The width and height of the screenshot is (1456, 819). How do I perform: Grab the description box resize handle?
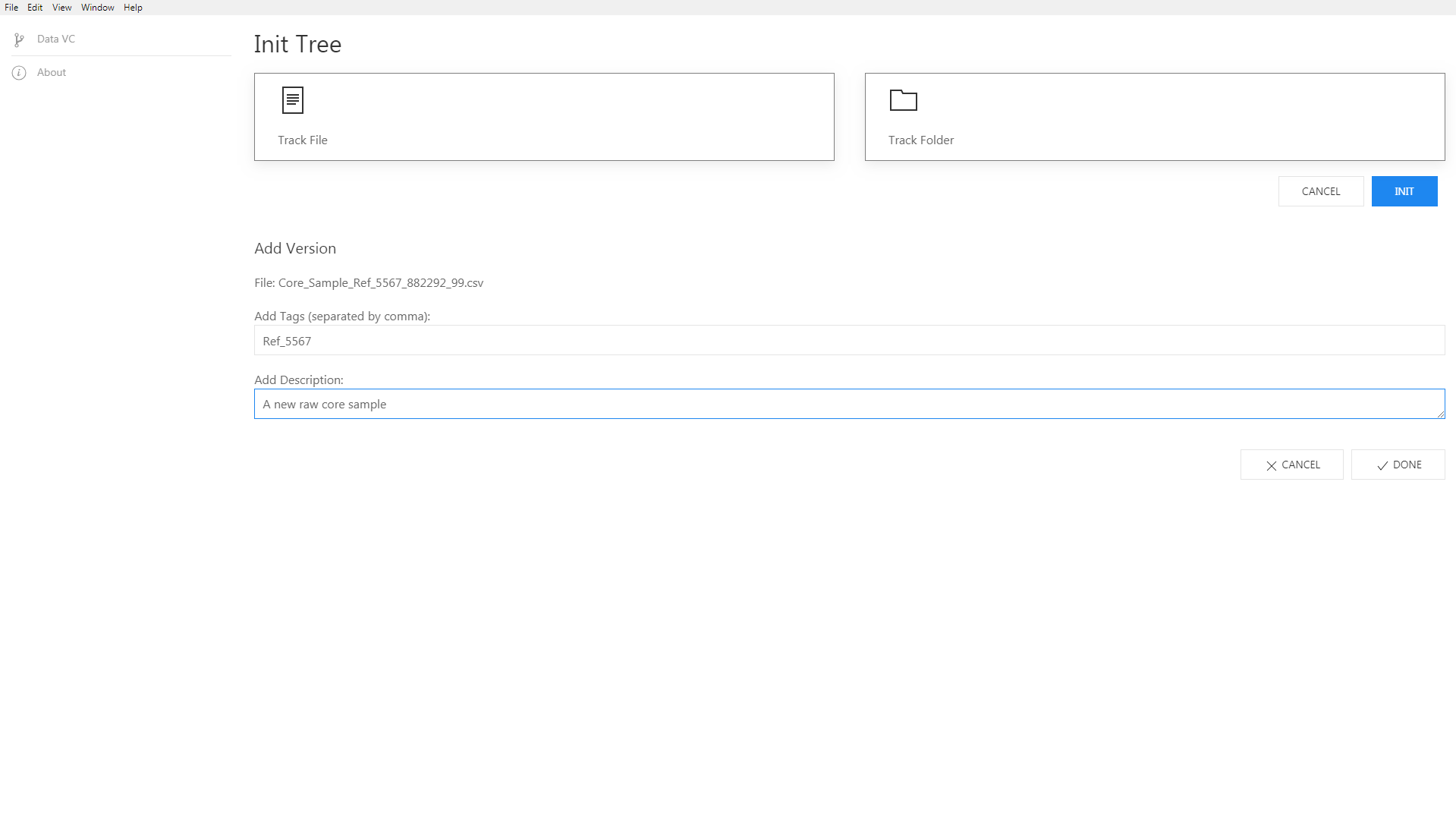1440,414
